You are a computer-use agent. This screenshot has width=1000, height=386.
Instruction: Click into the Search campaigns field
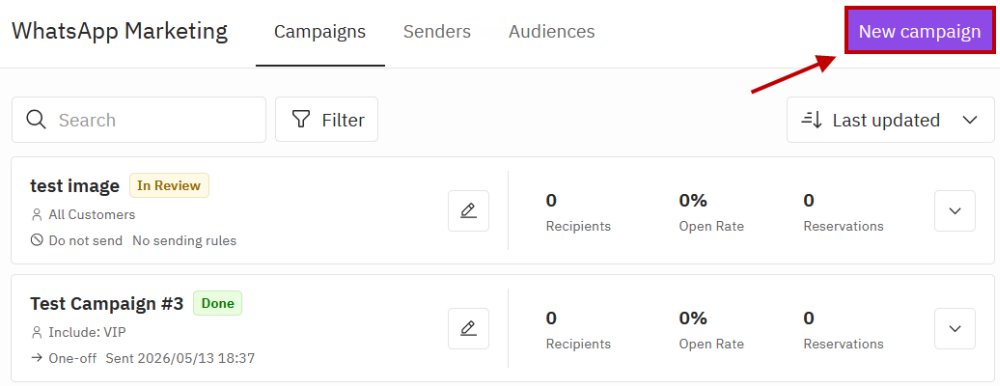tap(138, 120)
